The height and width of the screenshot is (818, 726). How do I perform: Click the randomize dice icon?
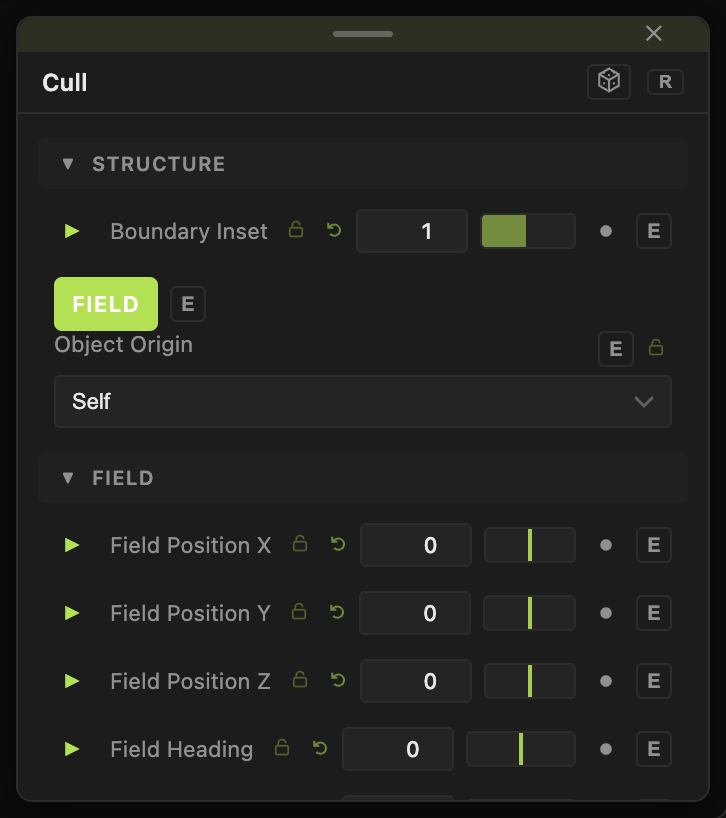[x=609, y=82]
